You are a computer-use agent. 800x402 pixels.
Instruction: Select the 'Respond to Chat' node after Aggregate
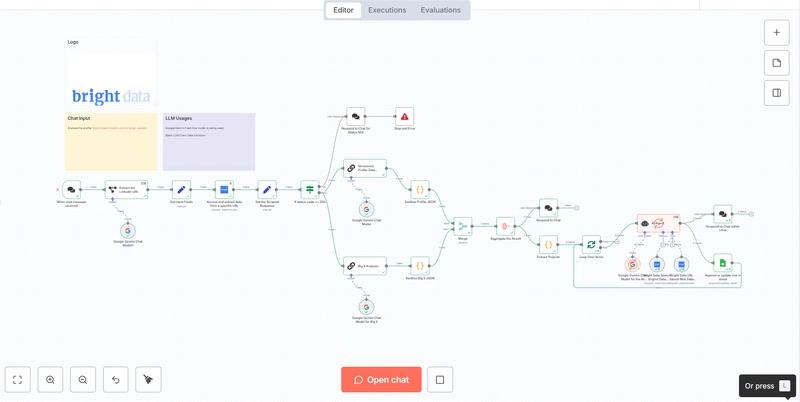pyautogui.click(x=548, y=208)
